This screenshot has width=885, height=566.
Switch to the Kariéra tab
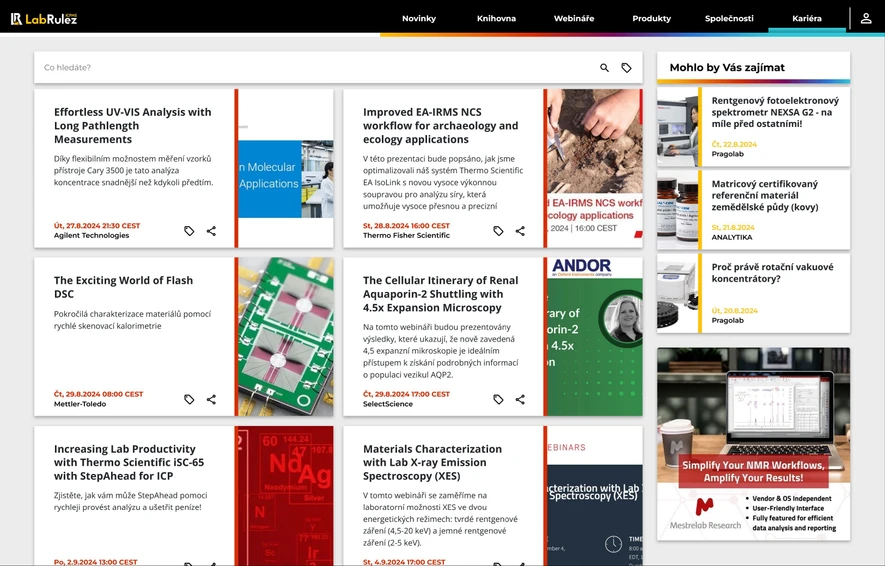807,19
